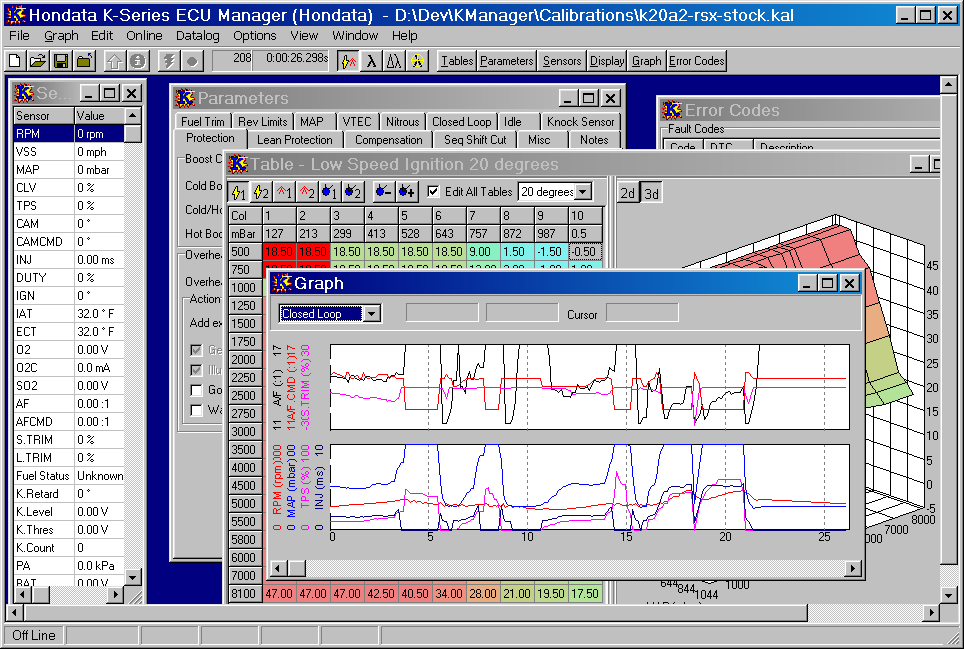Screen dimensions: 964x649
Task: Click the datalog record dot icon
Action: 192,61
